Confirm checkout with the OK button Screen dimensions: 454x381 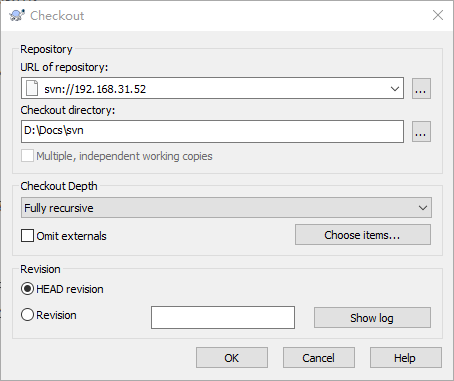click(x=232, y=358)
